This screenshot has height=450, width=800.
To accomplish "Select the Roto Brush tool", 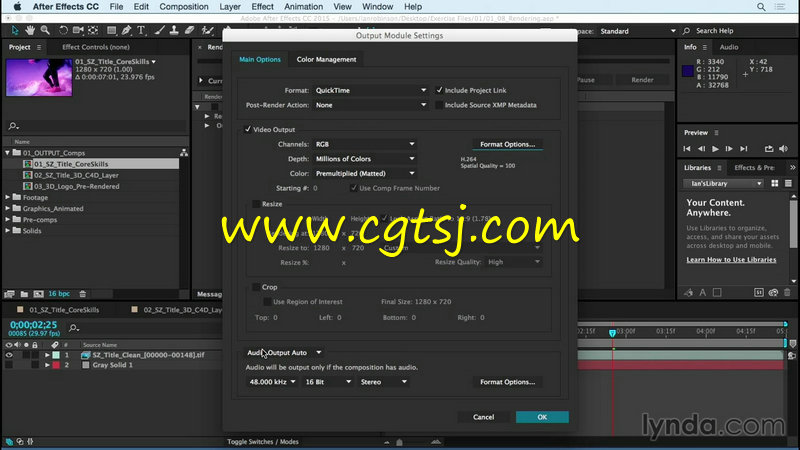I will [x=207, y=31].
